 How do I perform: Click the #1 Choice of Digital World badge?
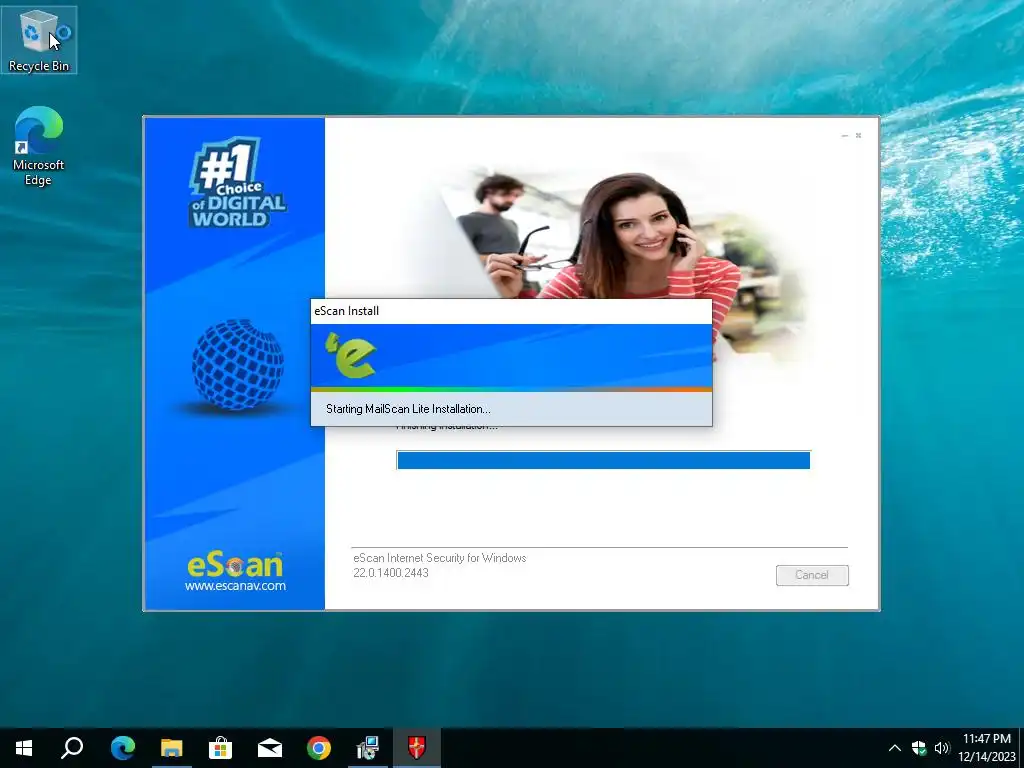[x=238, y=182]
